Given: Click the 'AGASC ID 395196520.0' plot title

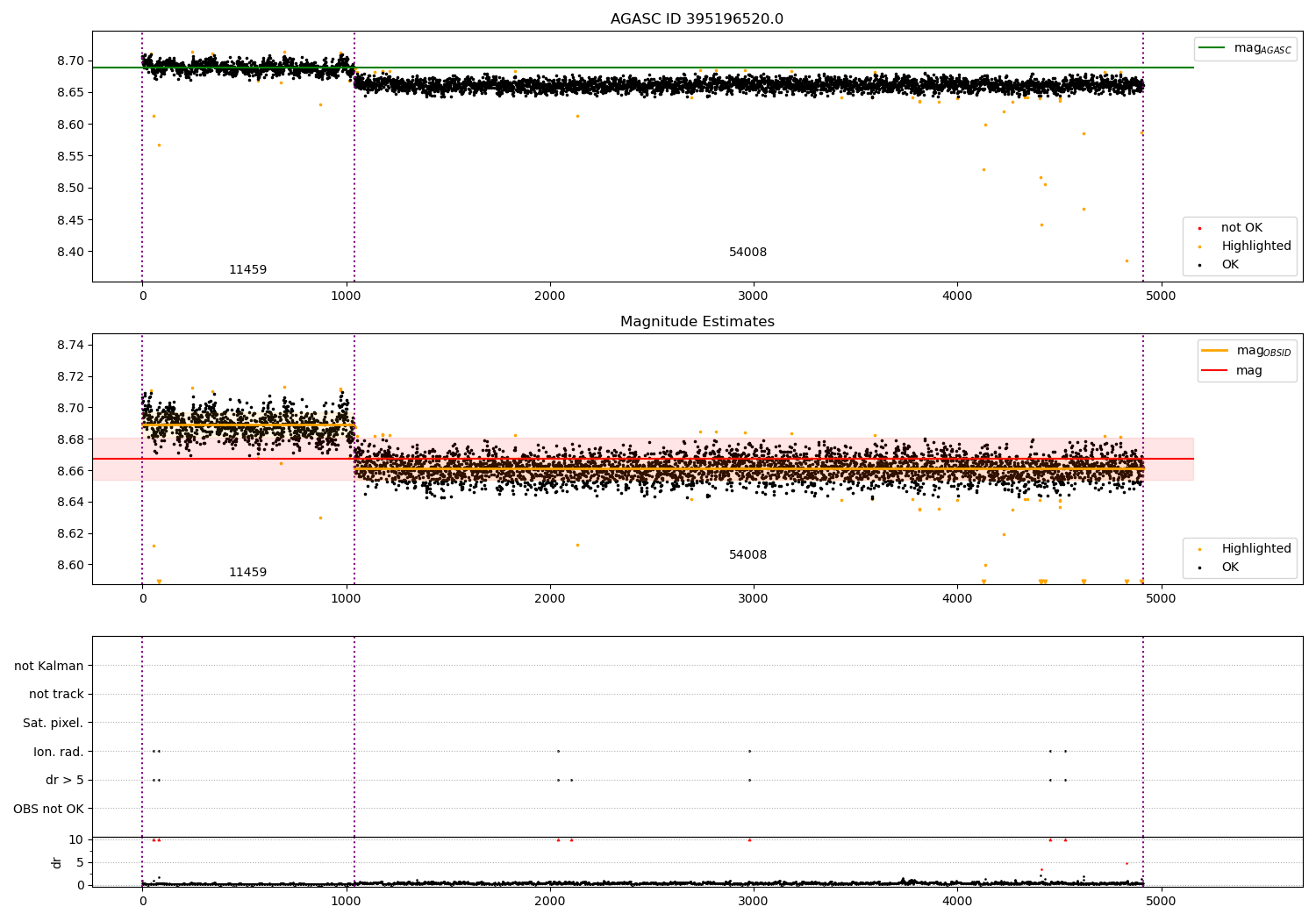Looking at the screenshot, I should pos(697,19).
